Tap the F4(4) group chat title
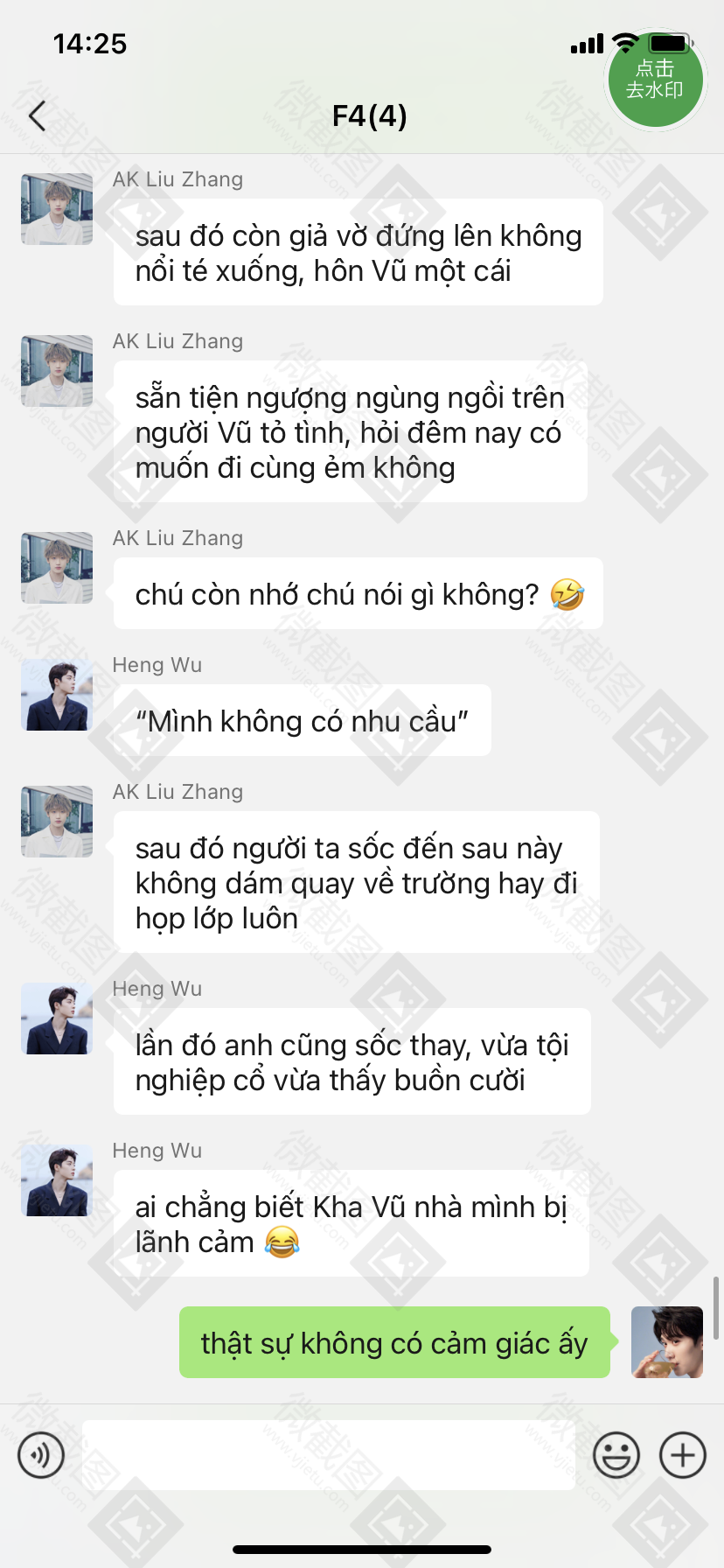This screenshot has width=724, height=1568. pos(369,115)
